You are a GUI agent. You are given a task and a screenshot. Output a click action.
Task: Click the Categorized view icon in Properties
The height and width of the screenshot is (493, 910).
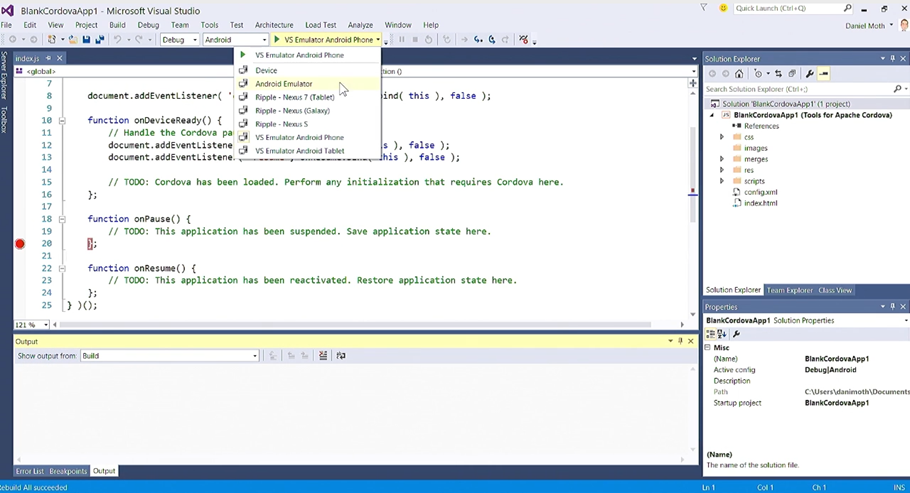(710, 334)
